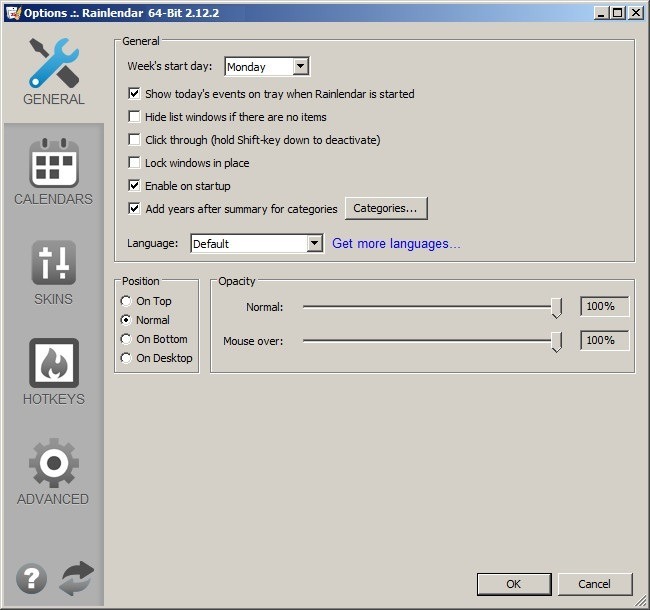Image resolution: width=650 pixels, height=610 pixels.
Task: Open the Advanced gear icon
Action: point(53,463)
